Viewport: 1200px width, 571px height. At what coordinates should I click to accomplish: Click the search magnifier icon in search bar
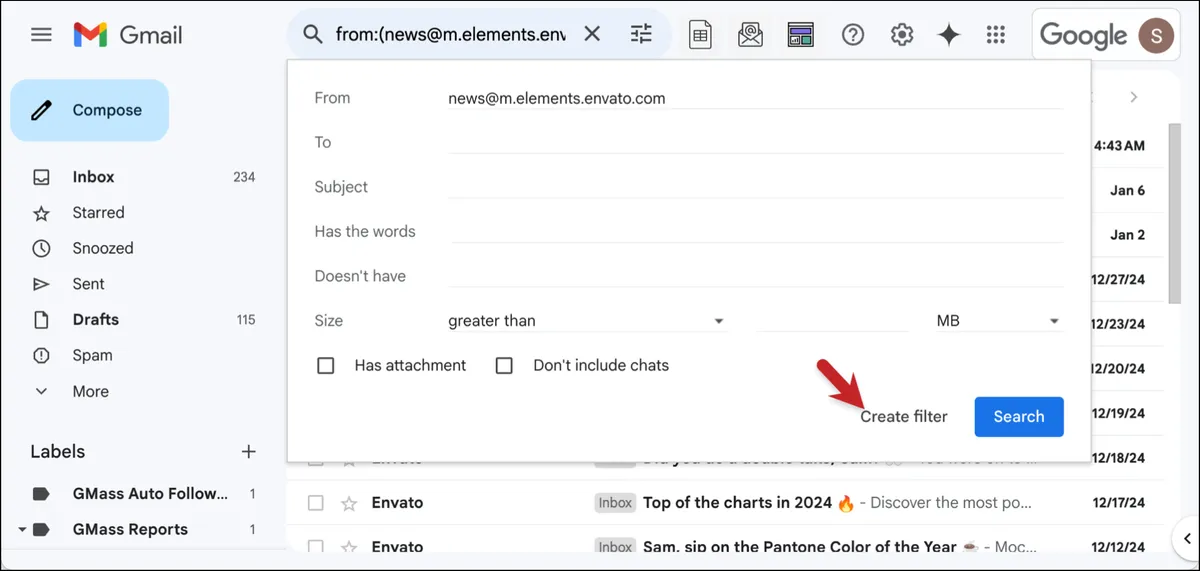313,35
